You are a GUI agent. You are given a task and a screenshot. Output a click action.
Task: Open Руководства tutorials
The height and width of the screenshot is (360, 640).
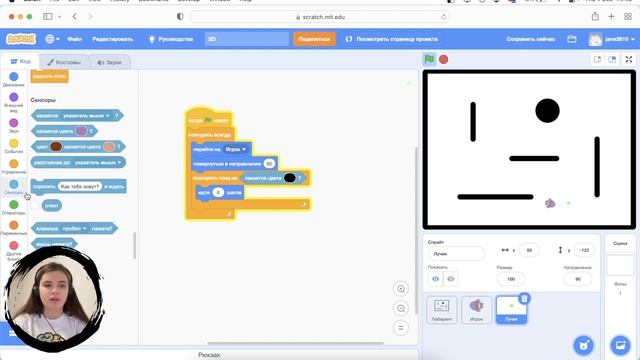click(171, 39)
